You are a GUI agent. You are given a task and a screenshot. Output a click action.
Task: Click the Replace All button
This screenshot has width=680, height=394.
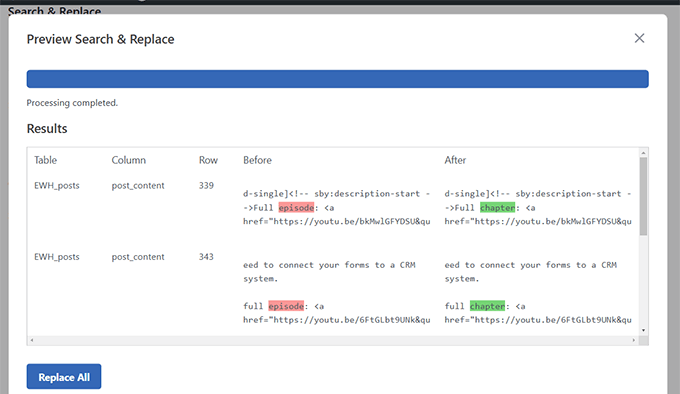click(x=64, y=377)
